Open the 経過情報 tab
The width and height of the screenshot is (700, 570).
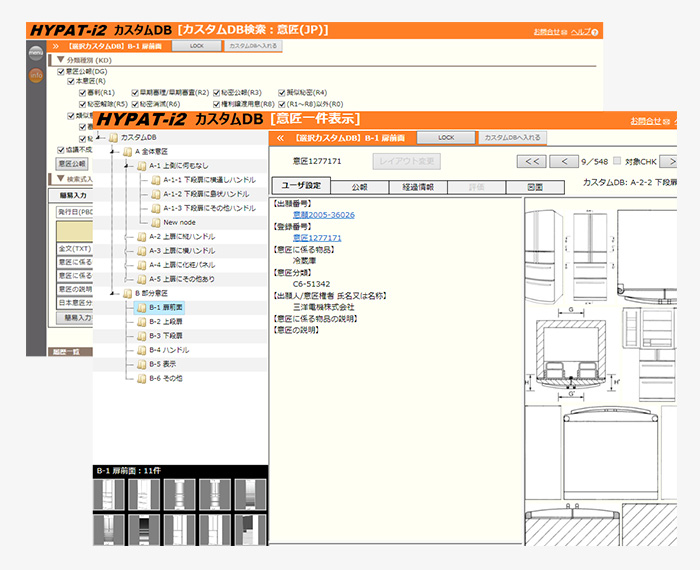(x=418, y=186)
